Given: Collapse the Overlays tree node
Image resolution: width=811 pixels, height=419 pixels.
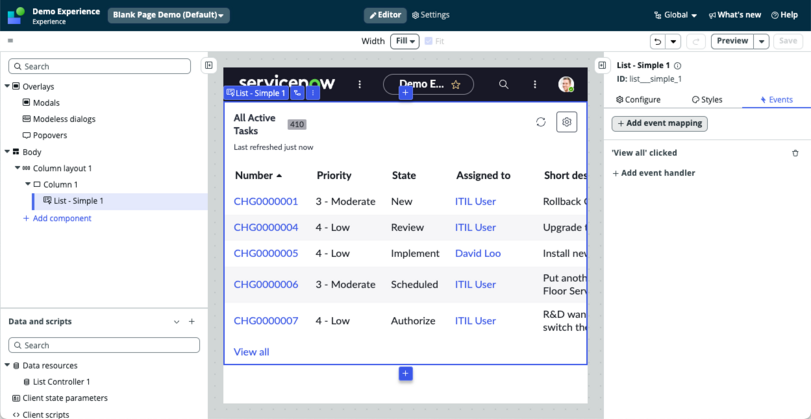Looking at the screenshot, I should coord(7,86).
